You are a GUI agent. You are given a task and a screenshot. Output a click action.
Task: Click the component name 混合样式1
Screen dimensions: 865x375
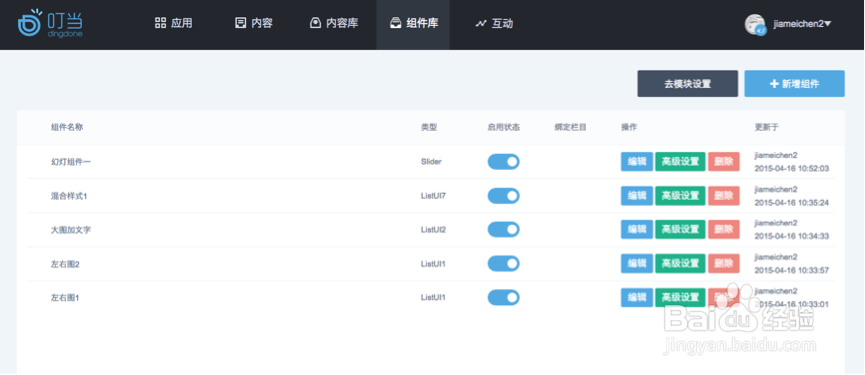69,196
